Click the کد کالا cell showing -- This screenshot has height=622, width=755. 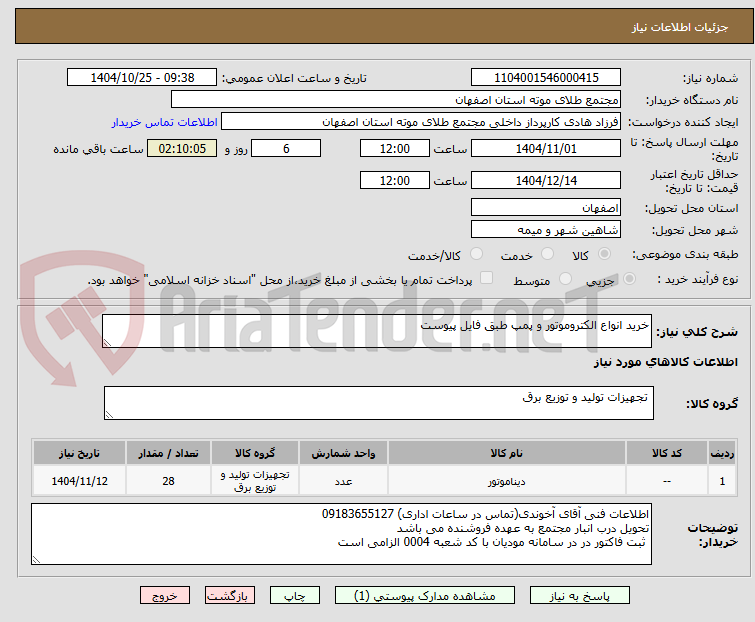(x=667, y=481)
